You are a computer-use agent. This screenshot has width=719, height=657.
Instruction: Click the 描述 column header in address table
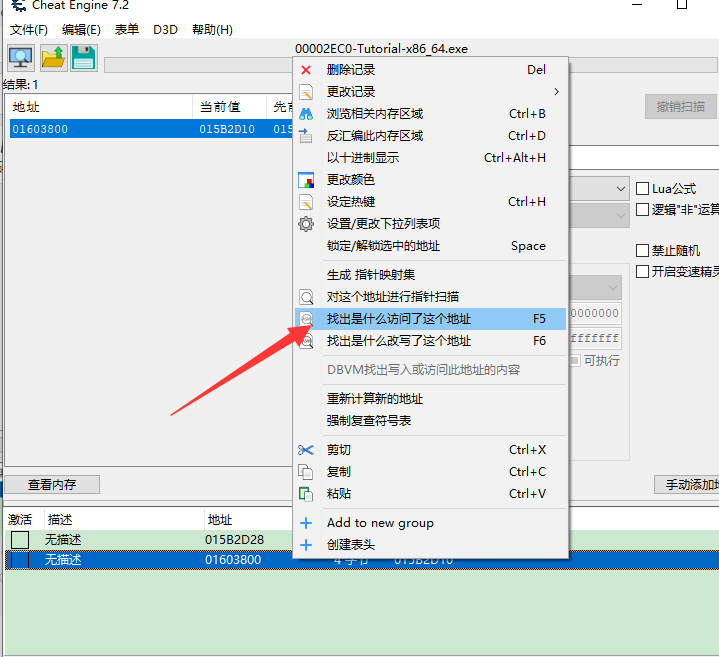[x=124, y=519]
